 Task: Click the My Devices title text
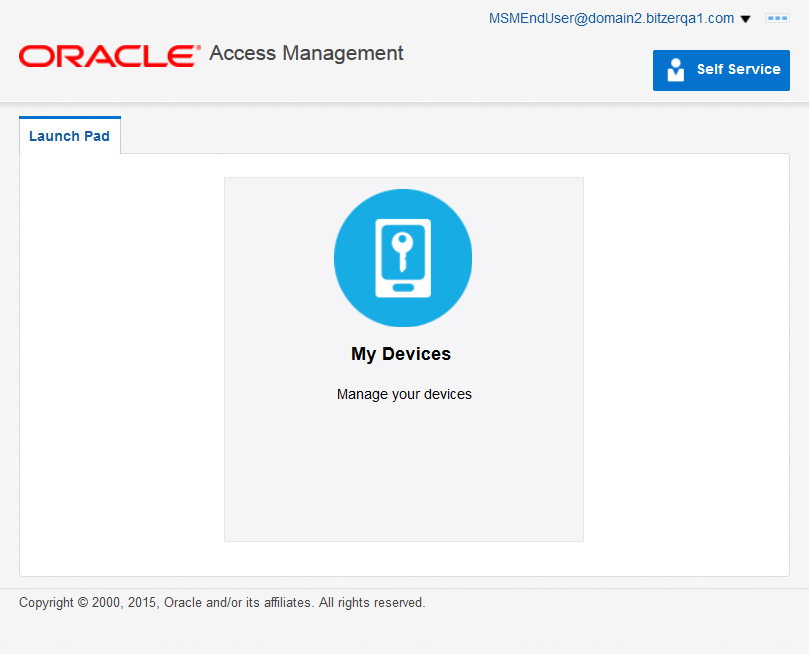coord(401,354)
